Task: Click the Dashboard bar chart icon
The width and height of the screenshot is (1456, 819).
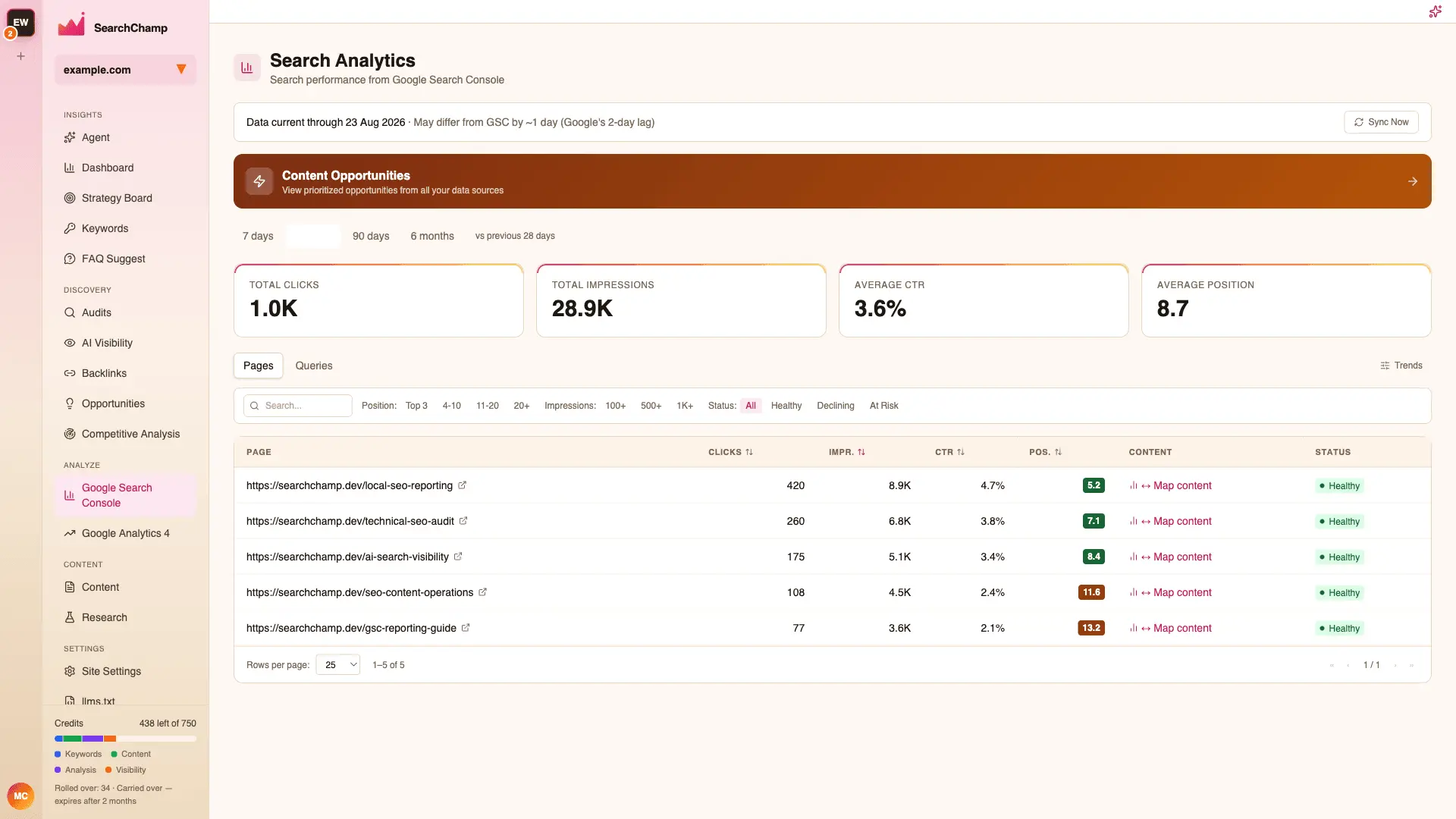Action: pyautogui.click(x=70, y=168)
